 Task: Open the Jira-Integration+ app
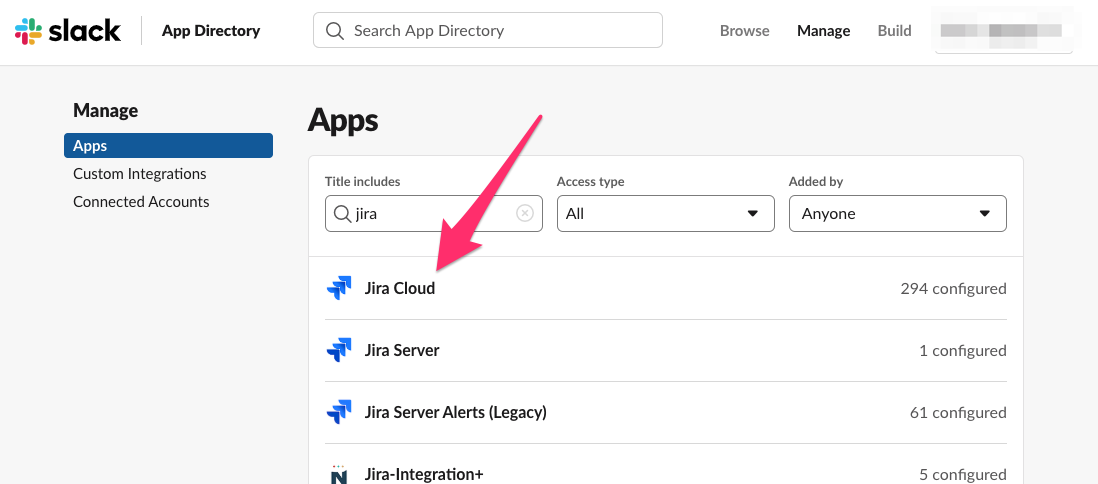(x=424, y=474)
